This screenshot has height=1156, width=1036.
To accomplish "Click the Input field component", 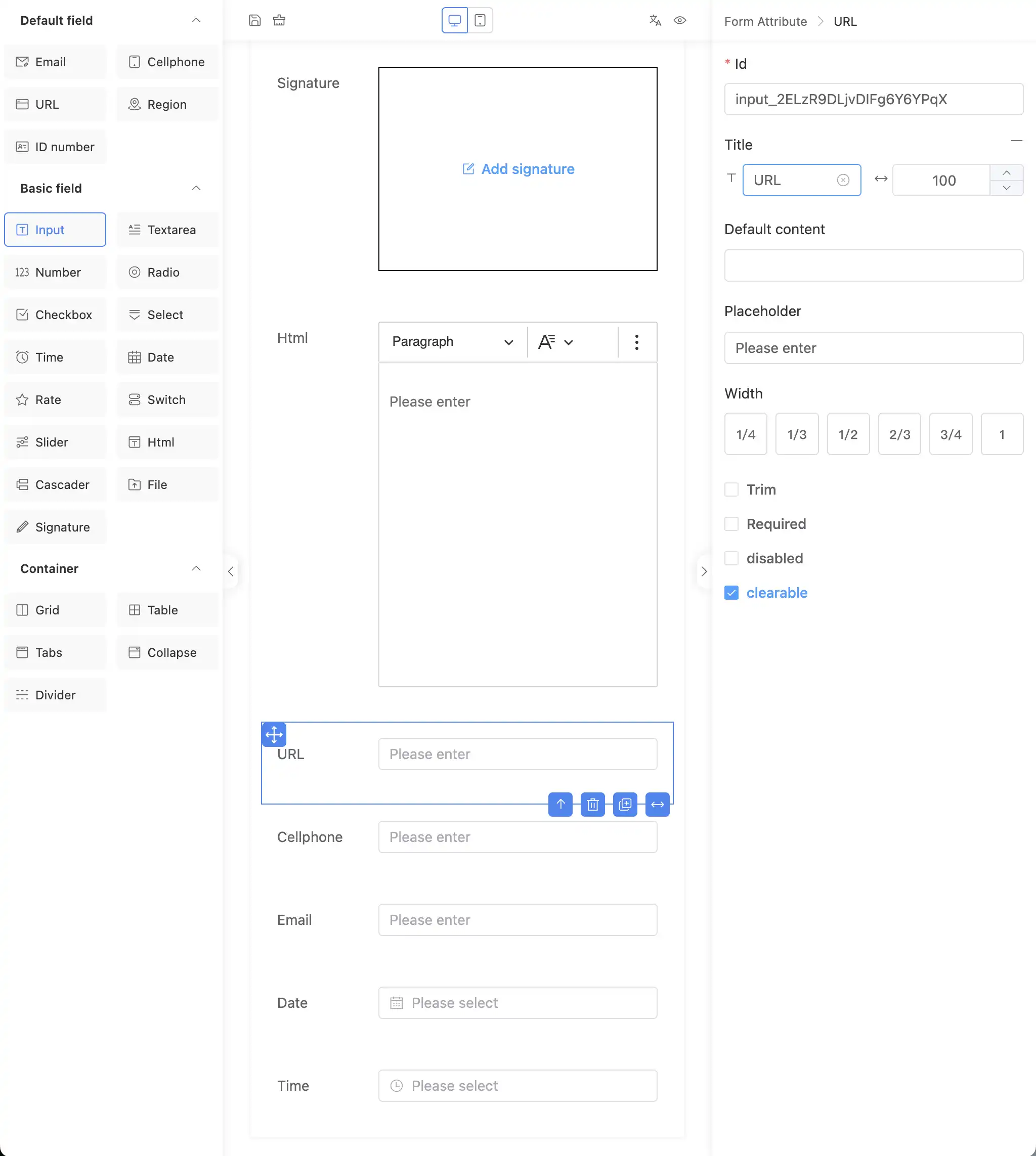I will (55, 229).
